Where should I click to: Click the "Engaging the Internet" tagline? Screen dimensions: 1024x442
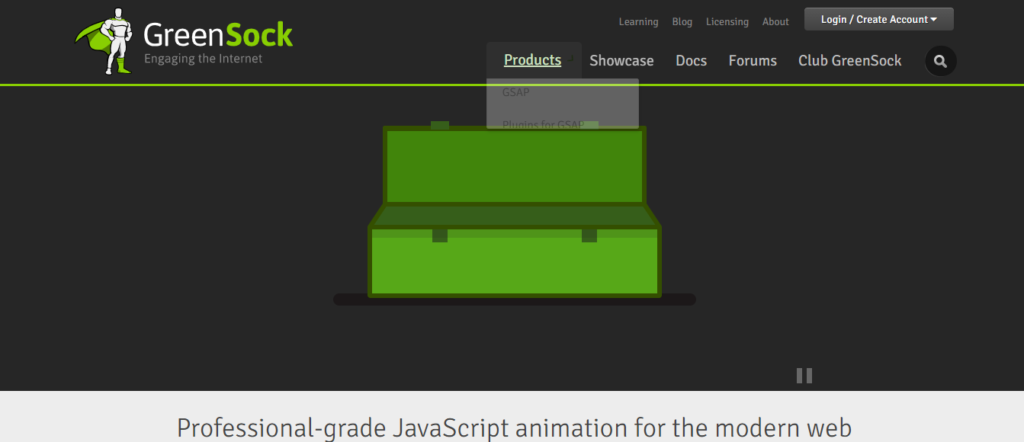(203, 59)
